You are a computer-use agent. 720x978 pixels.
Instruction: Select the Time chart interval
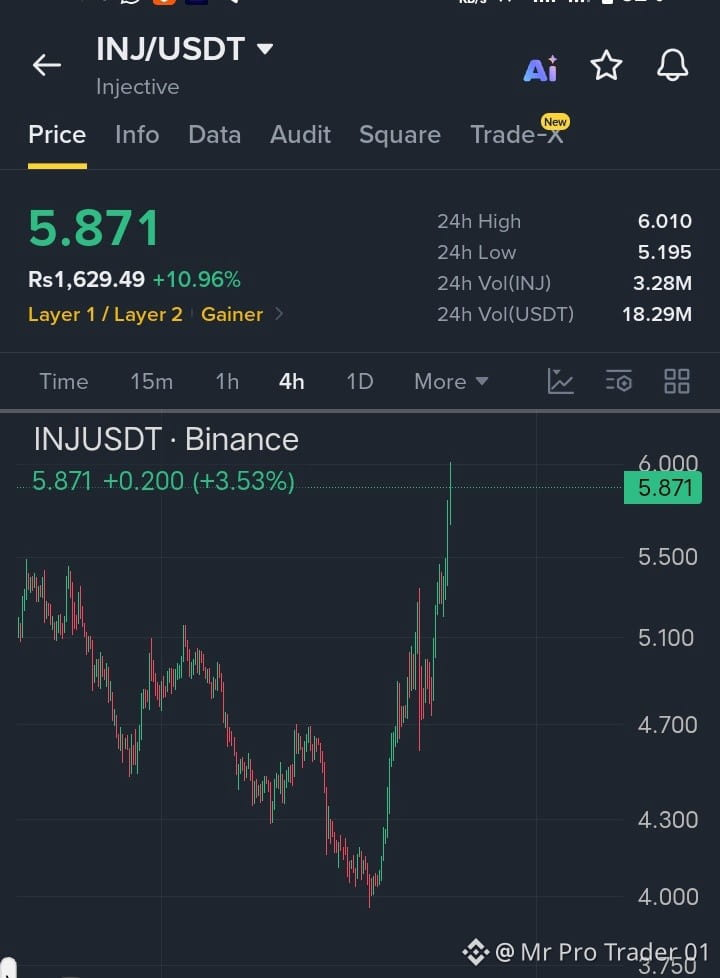pos(64,381)
